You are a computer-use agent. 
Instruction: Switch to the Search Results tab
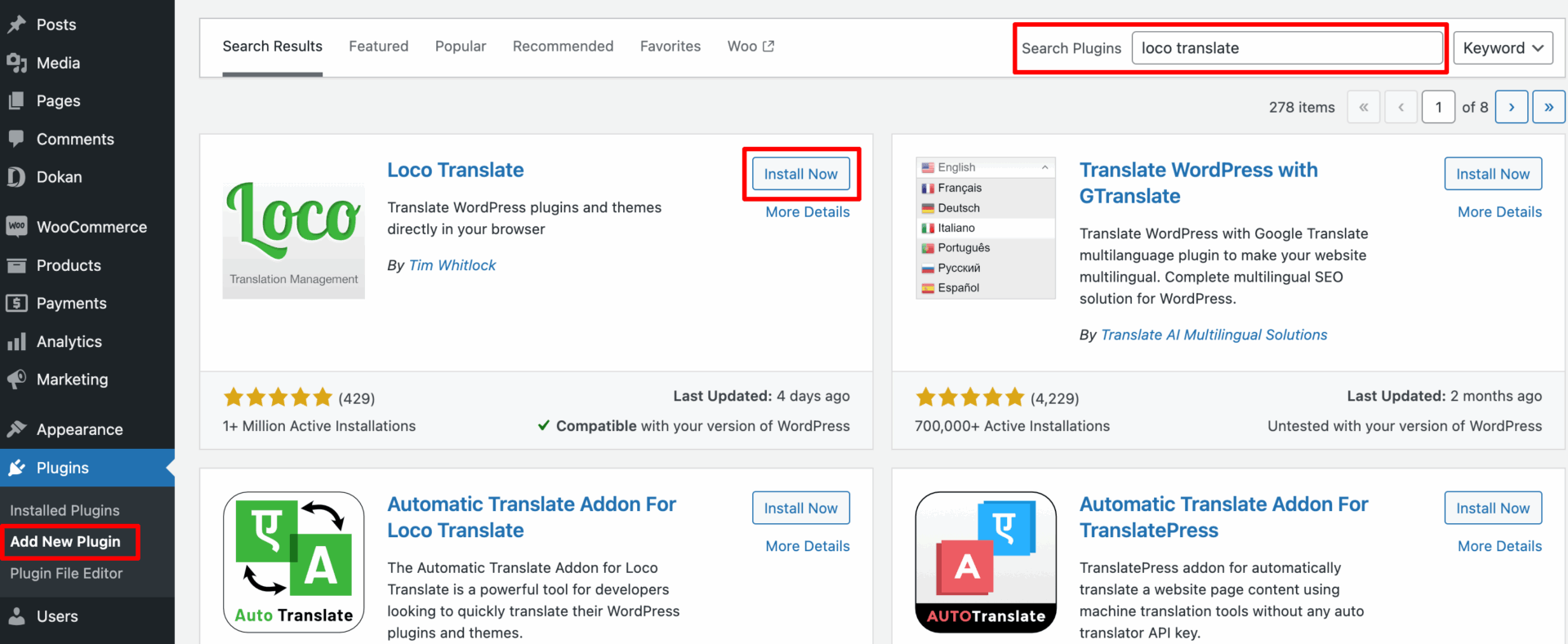point(273,47)
